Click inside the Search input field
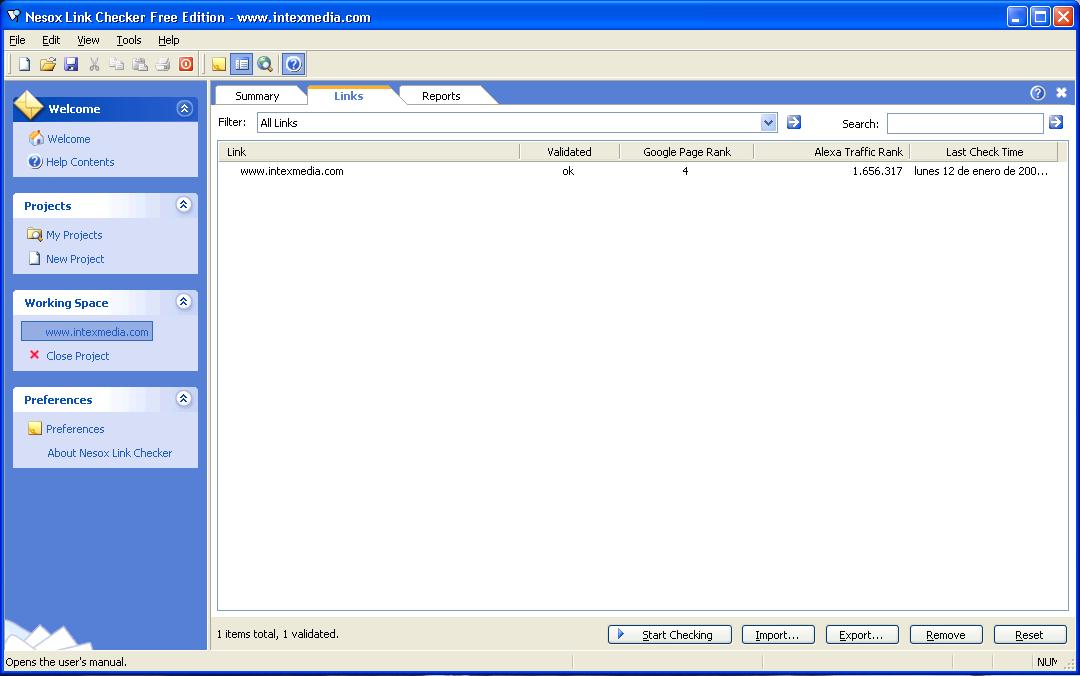 click(965, 123)
